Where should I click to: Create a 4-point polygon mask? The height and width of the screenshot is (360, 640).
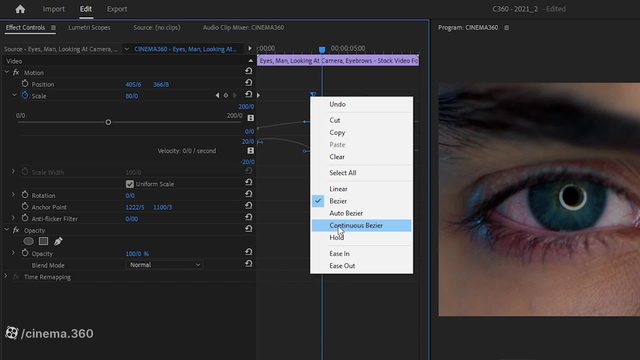[x=43, y=241]
